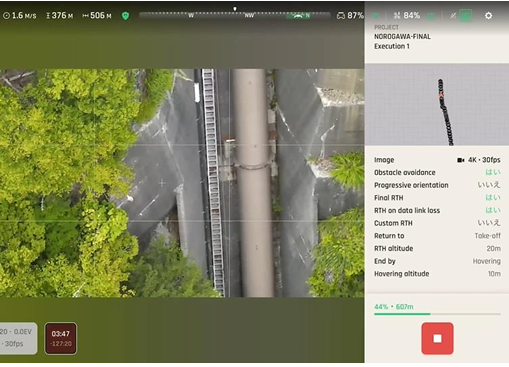The height and width of the screenshot is (367, 509).
Task: Select the Execution 1 label
Action: (x=392, y=46)
